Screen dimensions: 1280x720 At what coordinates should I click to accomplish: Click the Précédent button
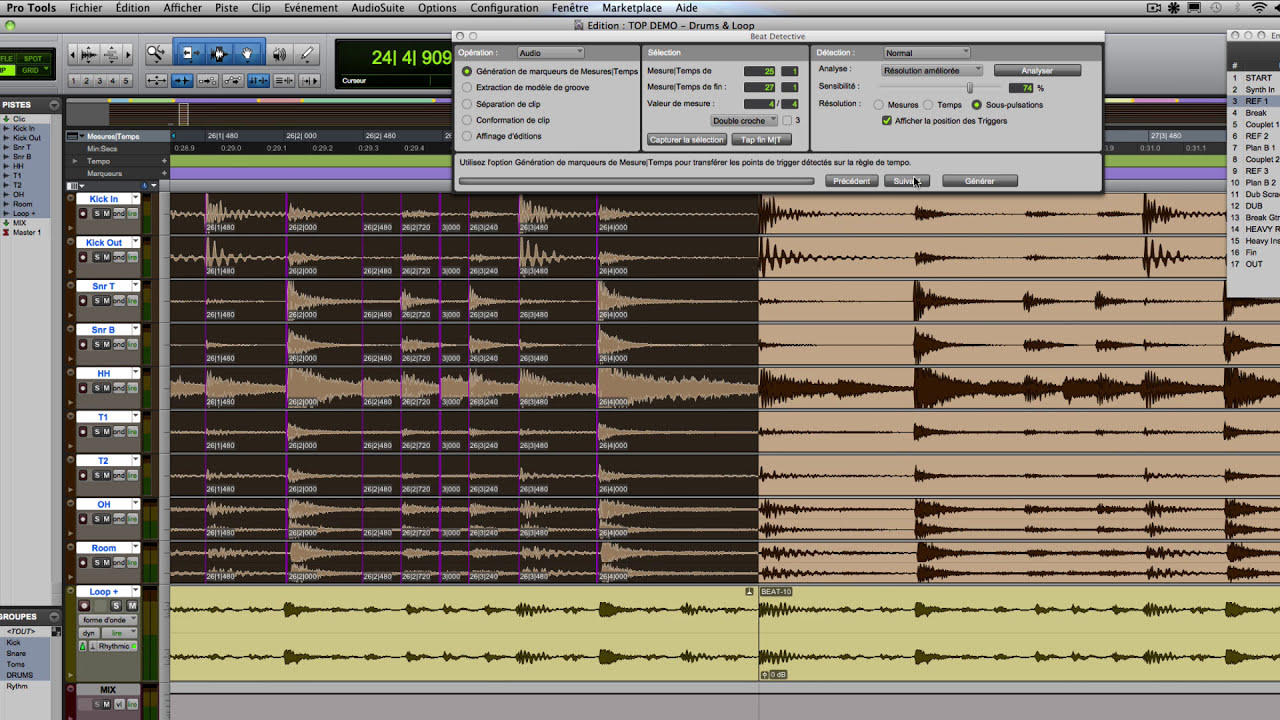click(x=852, y=181)
